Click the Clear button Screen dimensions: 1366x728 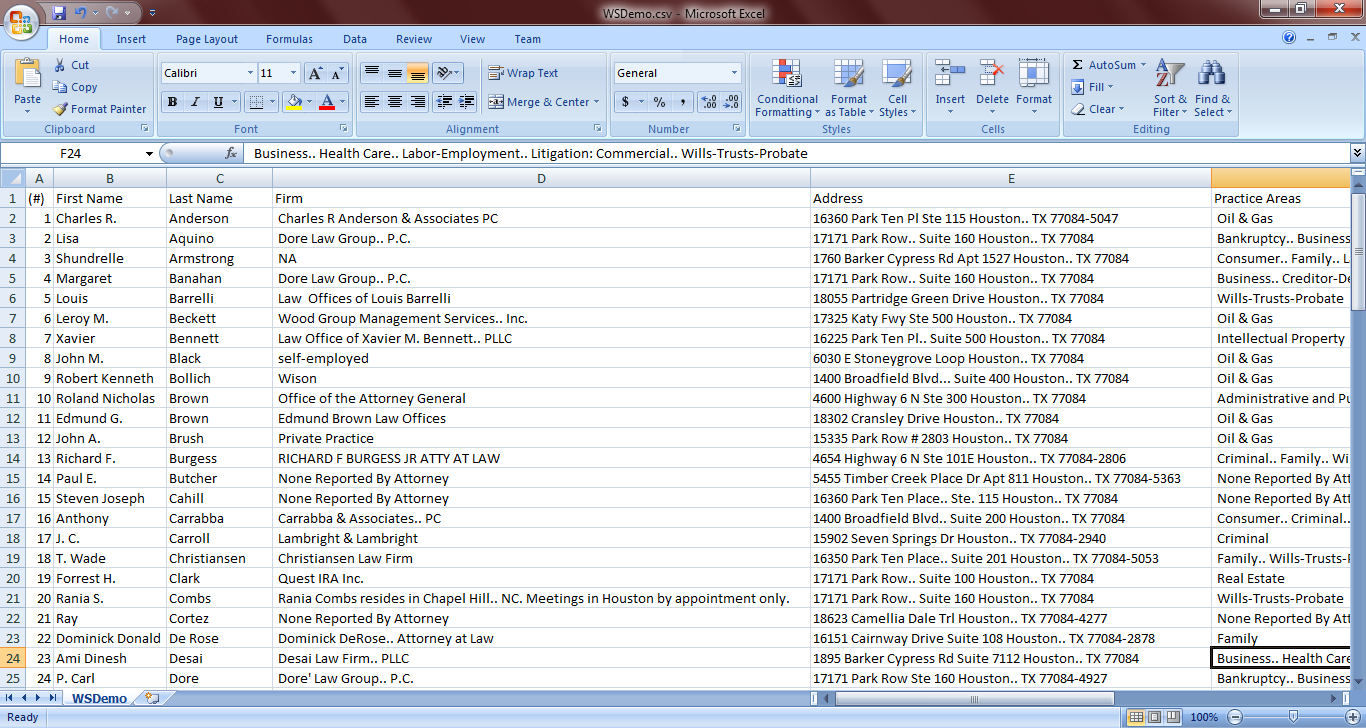(x=1098, y=109)
